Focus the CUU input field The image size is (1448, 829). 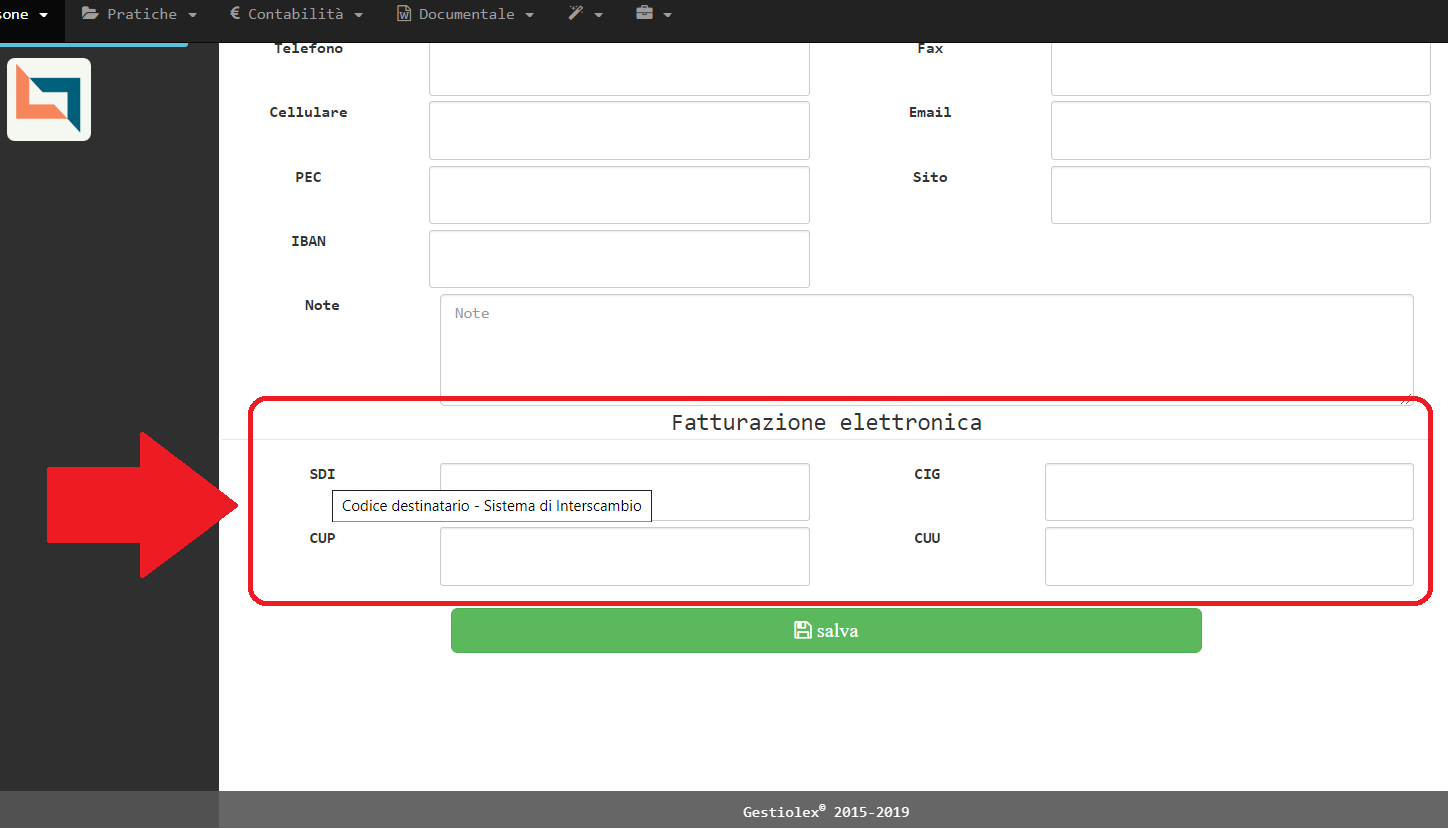pyautogui.click(x=1229, y=556)
